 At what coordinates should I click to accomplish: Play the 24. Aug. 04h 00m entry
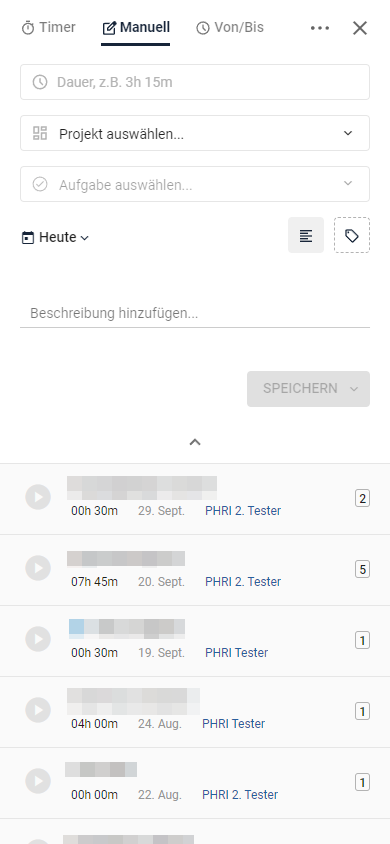tap(38, 710)
